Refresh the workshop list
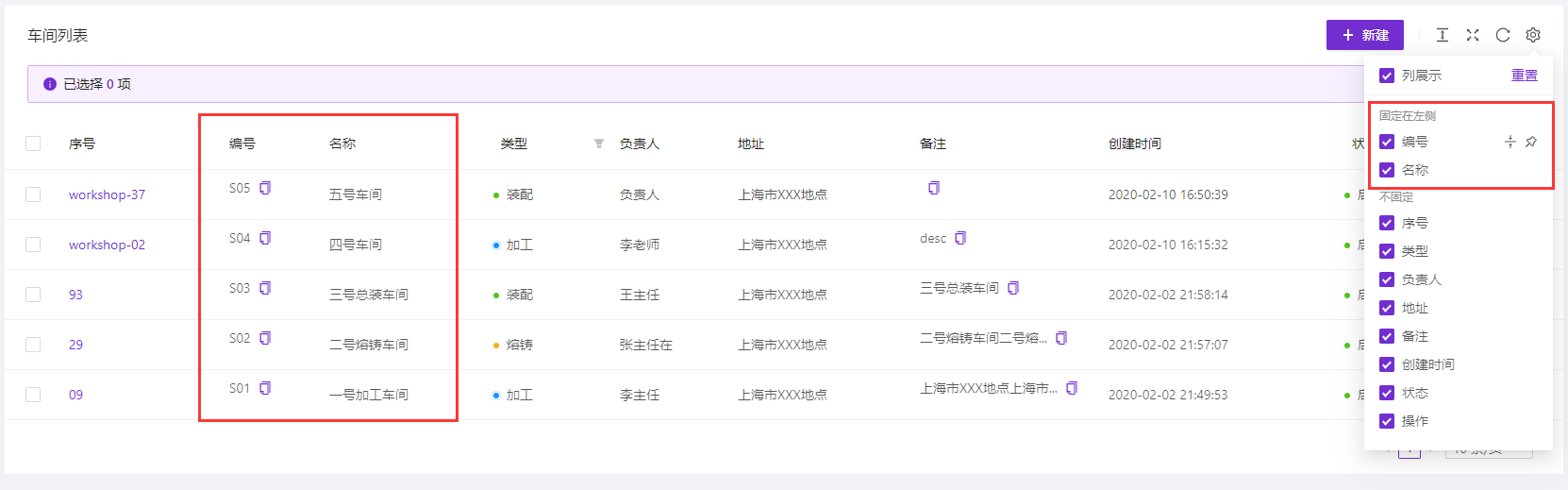The image size is (1568, 490). (1503, 35)
